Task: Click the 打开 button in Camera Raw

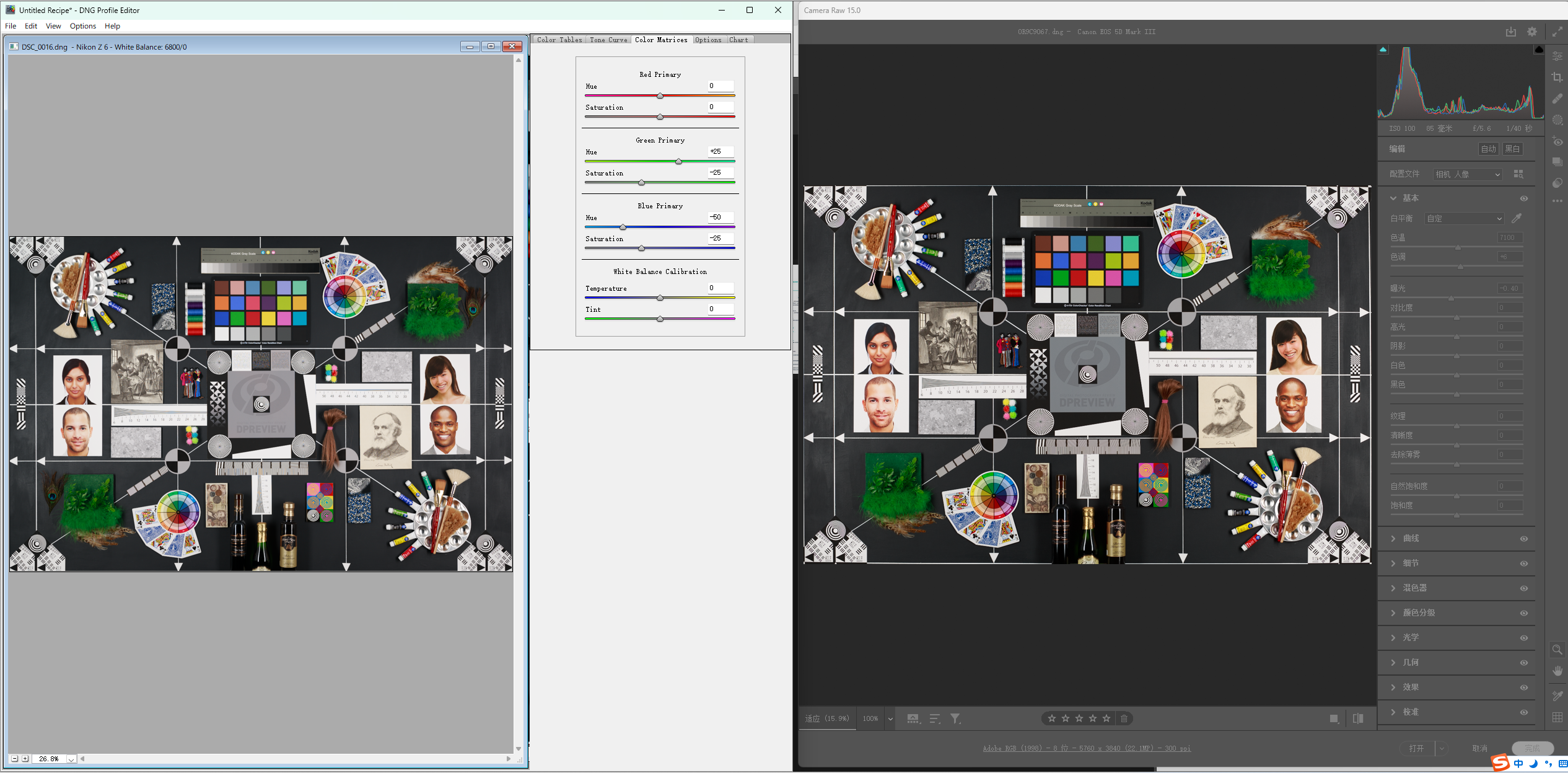Action: pos(1417,748)
